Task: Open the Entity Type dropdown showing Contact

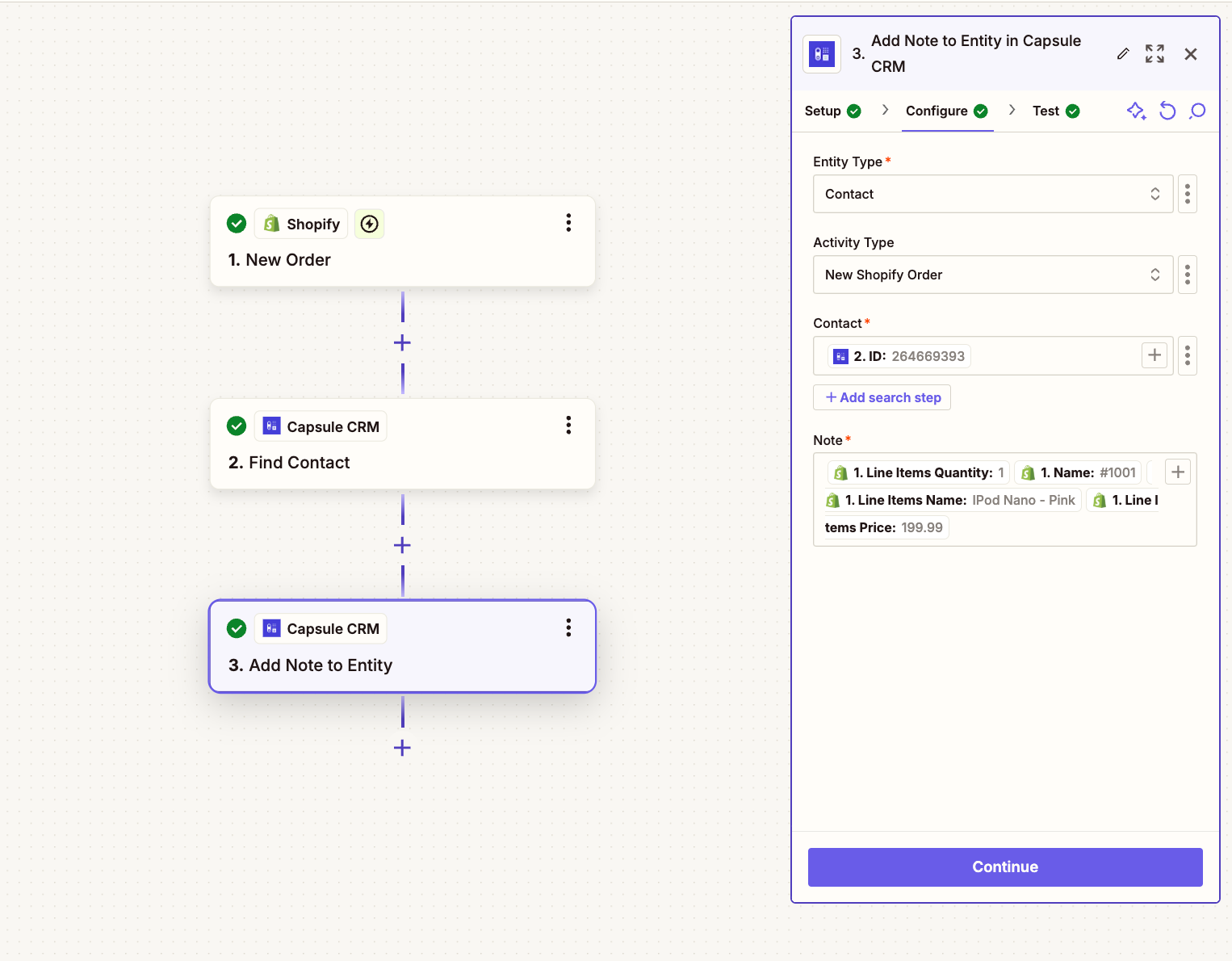Action: [992, 194]
